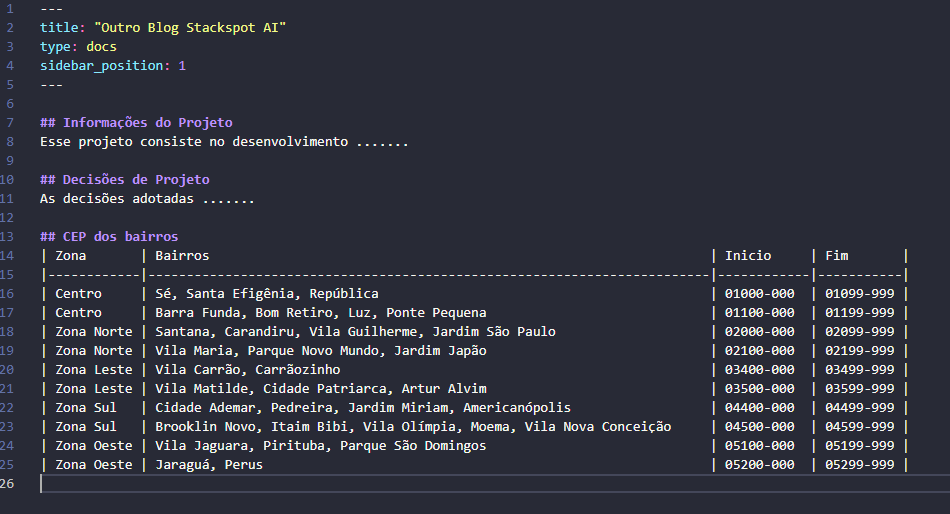This screenshot has width=950, height=514.
Task: Click "Zona Oeste" in the Jaraguá row
Action: click(x=94, y=465)
